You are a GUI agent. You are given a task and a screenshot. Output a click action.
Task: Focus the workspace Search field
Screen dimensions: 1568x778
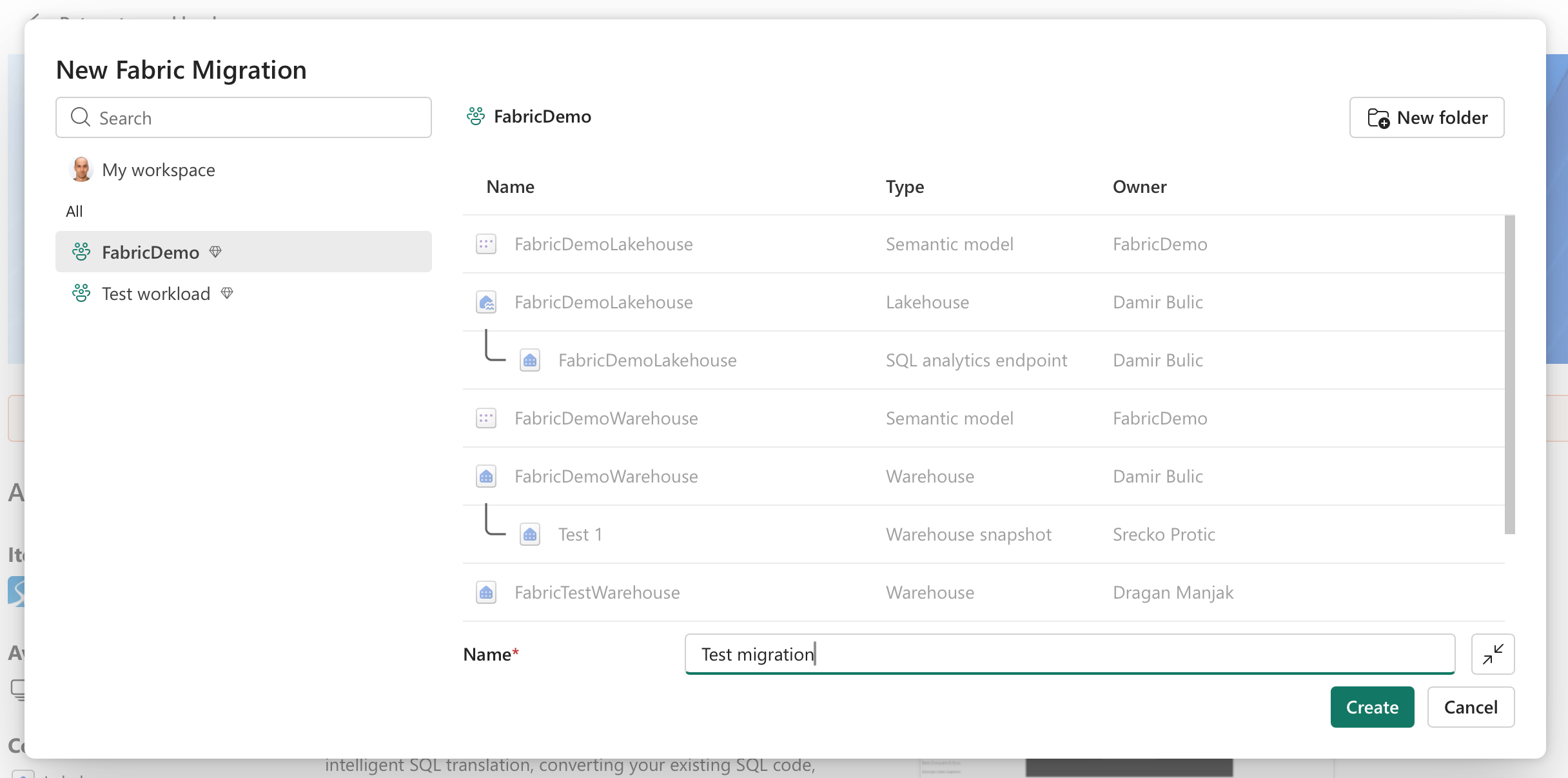click(258, 117)
